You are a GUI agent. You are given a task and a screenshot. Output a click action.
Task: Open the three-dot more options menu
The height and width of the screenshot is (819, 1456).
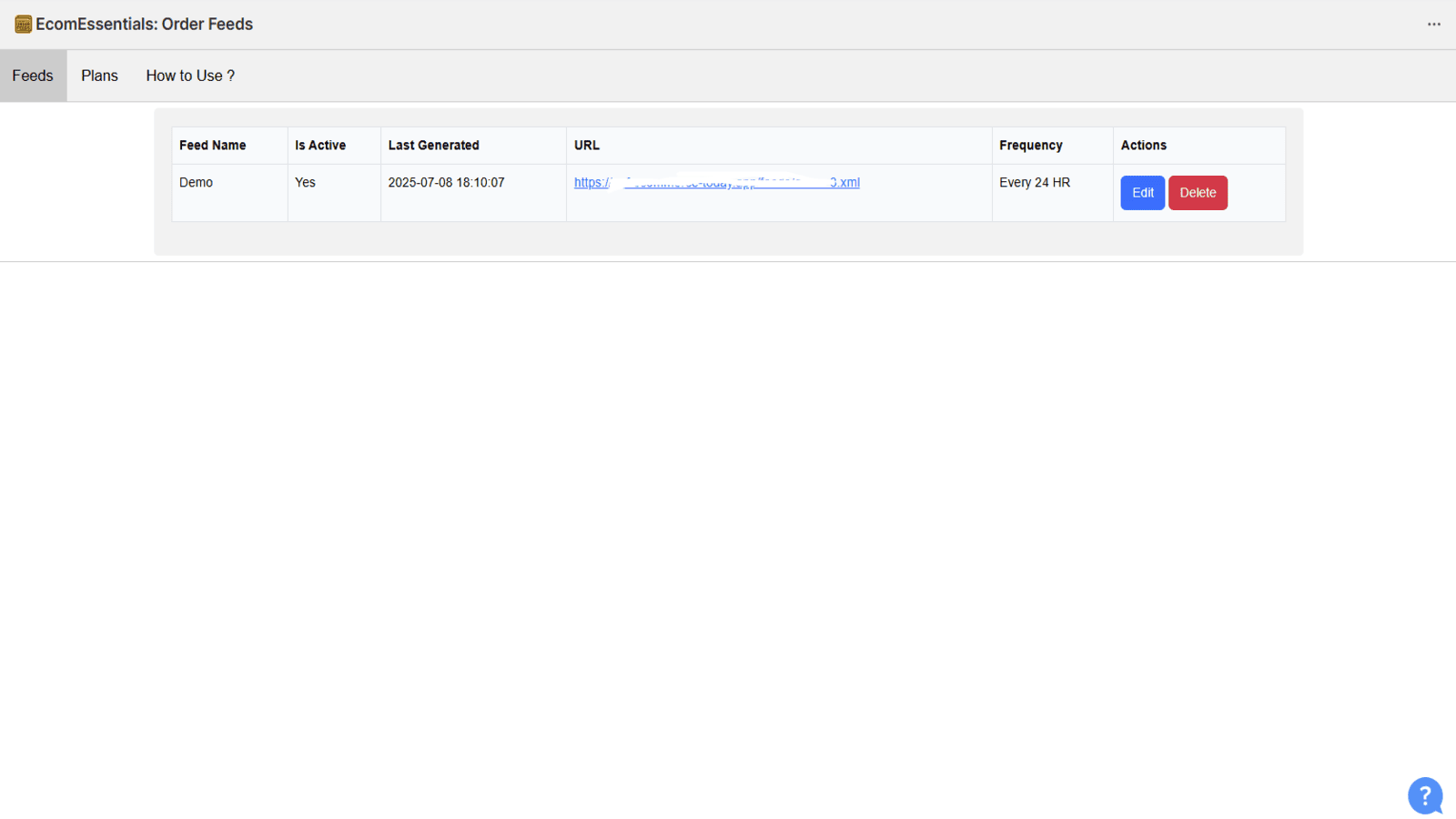1433,25
